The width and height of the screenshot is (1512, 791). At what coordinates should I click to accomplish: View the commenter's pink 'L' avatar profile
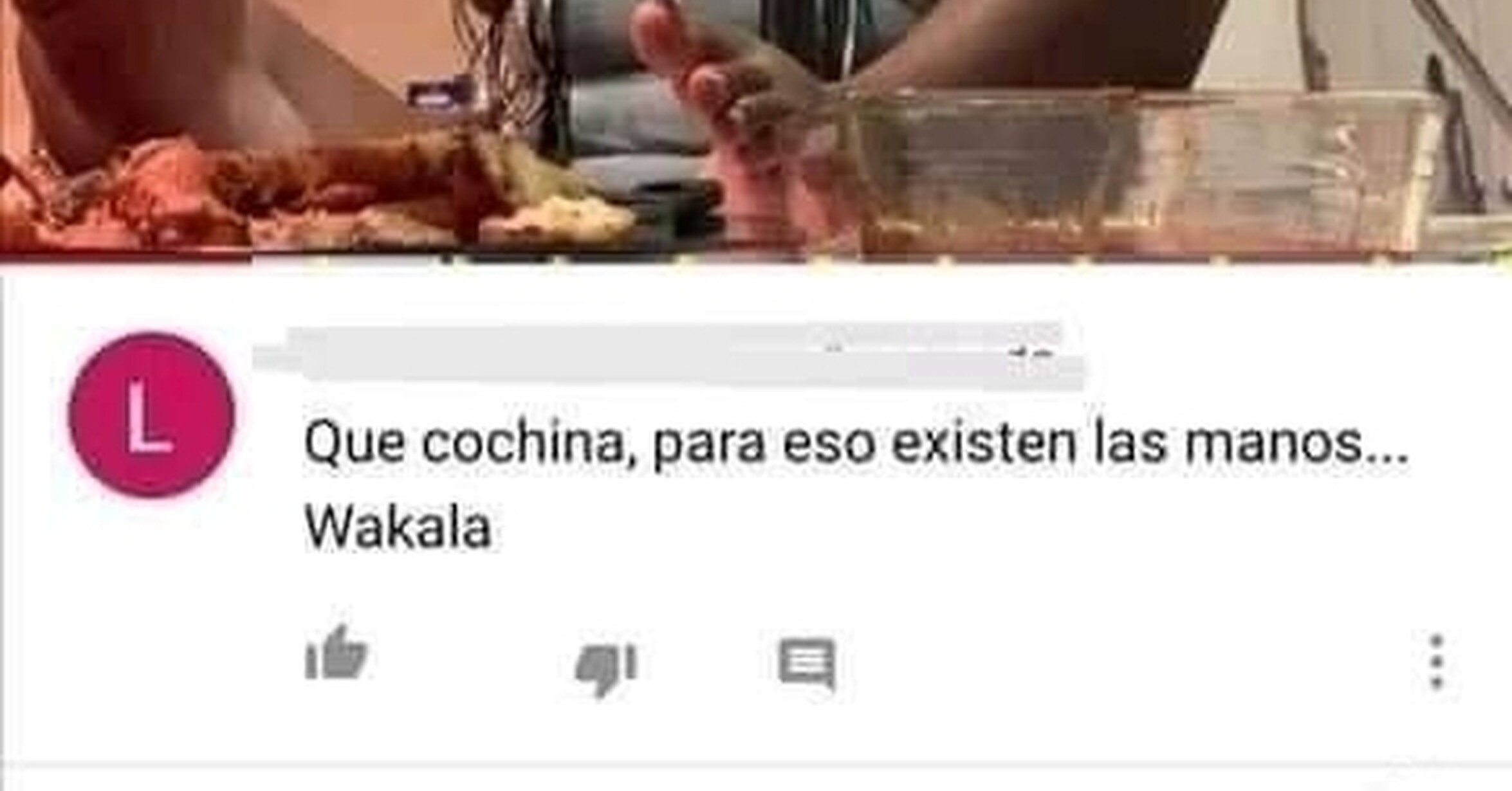click(152, 415)
